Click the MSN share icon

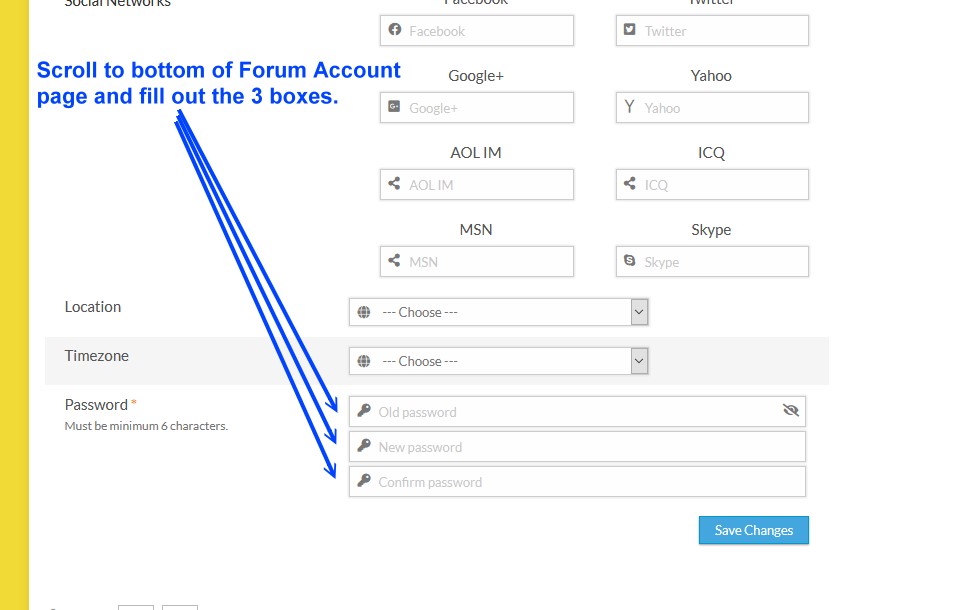394,261
